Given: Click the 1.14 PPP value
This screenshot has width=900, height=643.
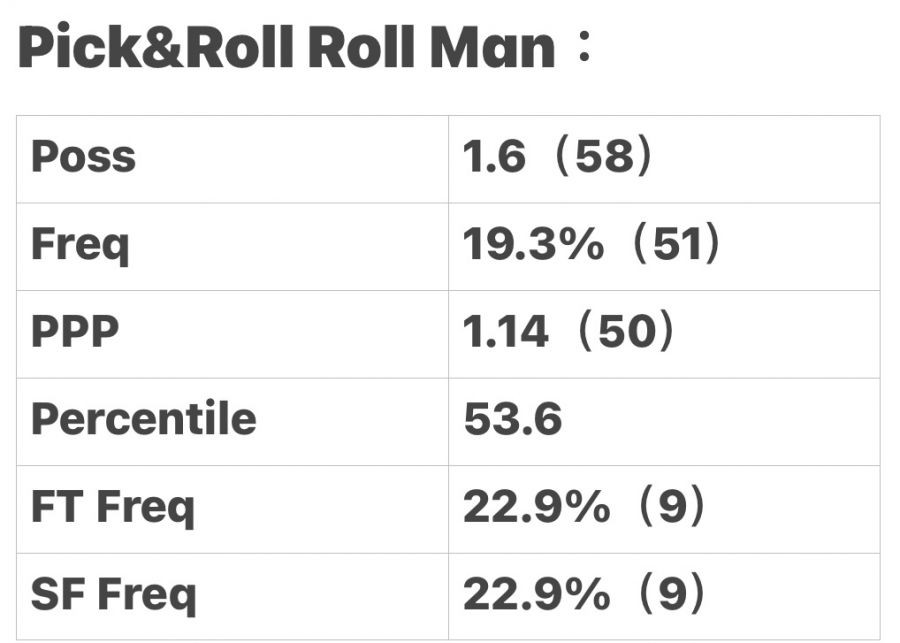Looking at the screenshot, I should 506,332.
